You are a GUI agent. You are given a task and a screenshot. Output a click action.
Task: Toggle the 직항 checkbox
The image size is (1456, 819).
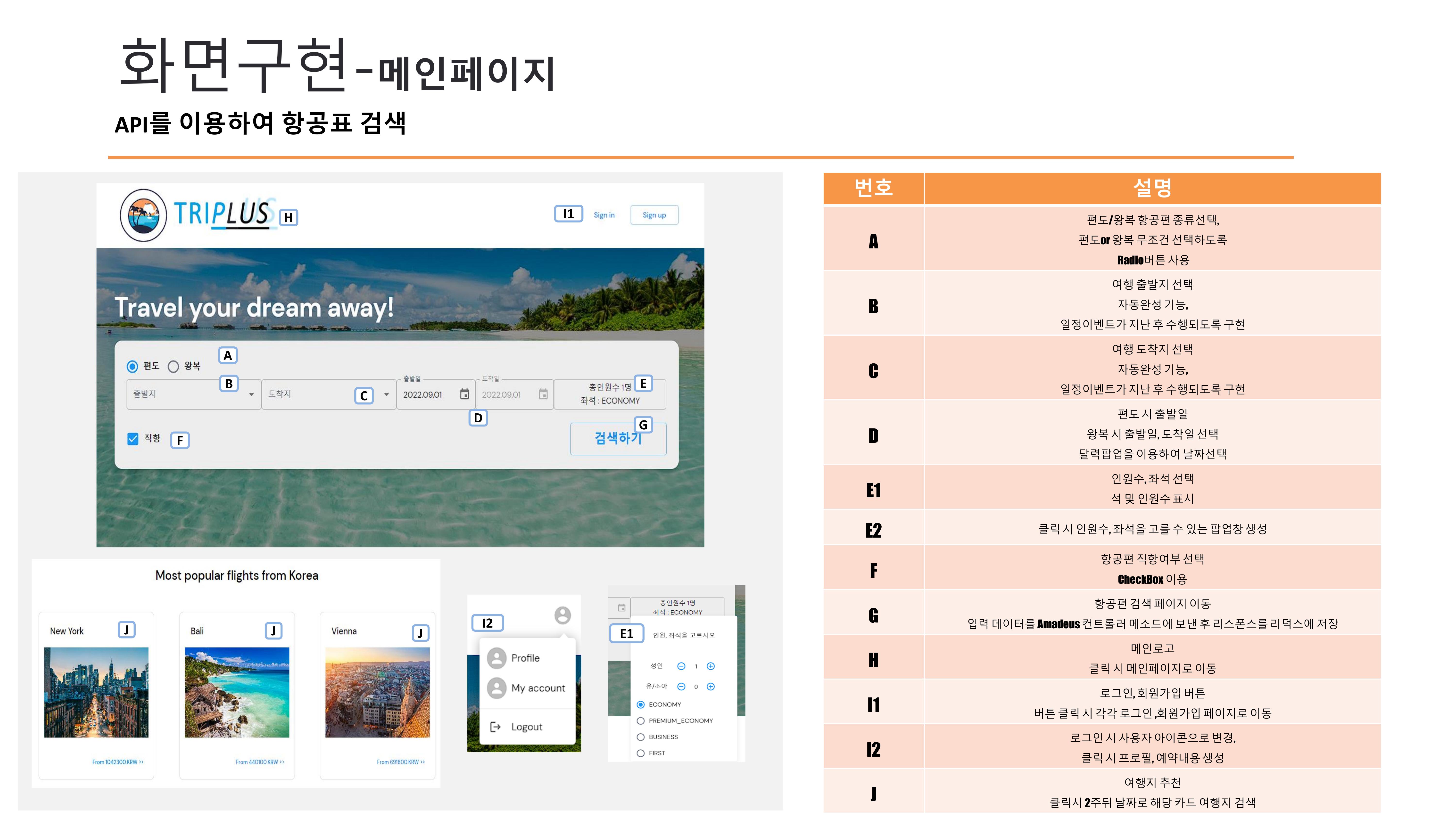[x=133, y=439]
